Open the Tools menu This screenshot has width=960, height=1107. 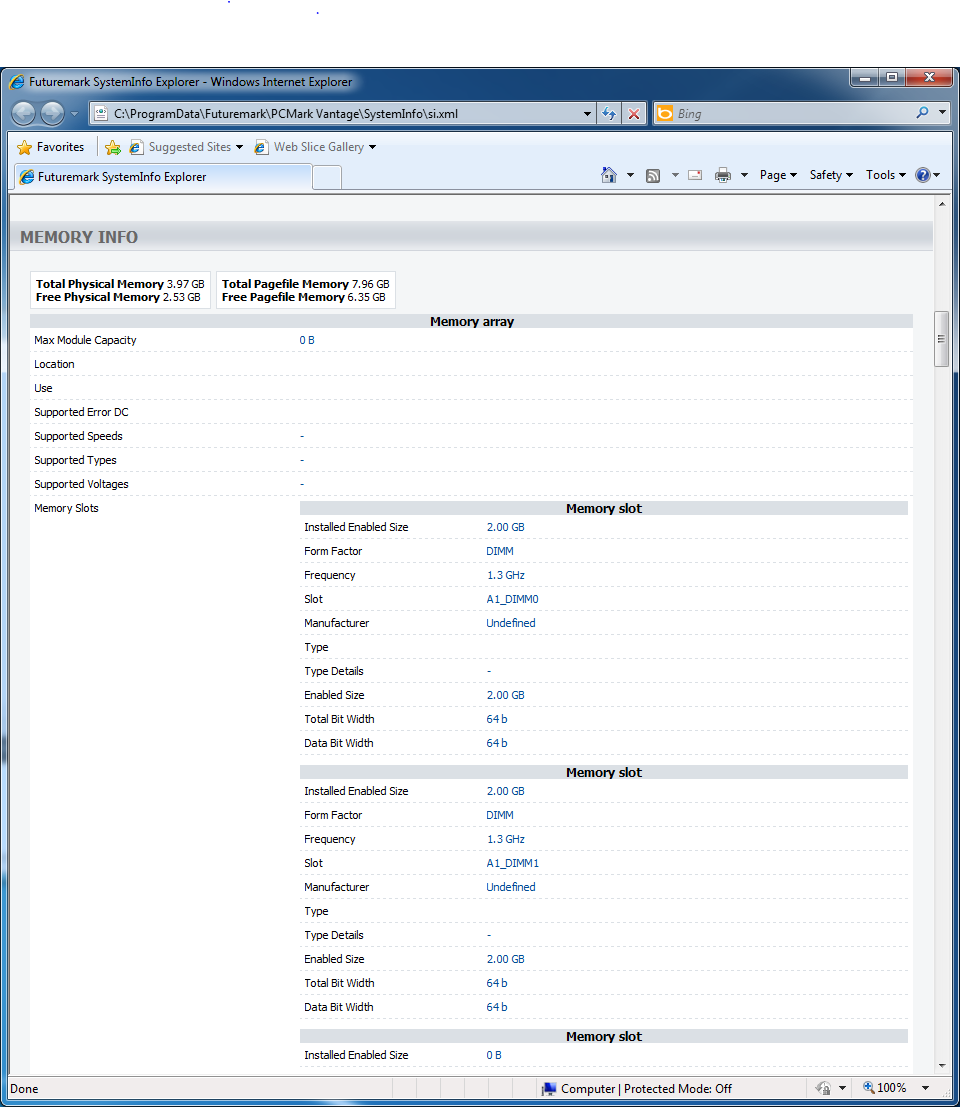[x=885, y=175]
